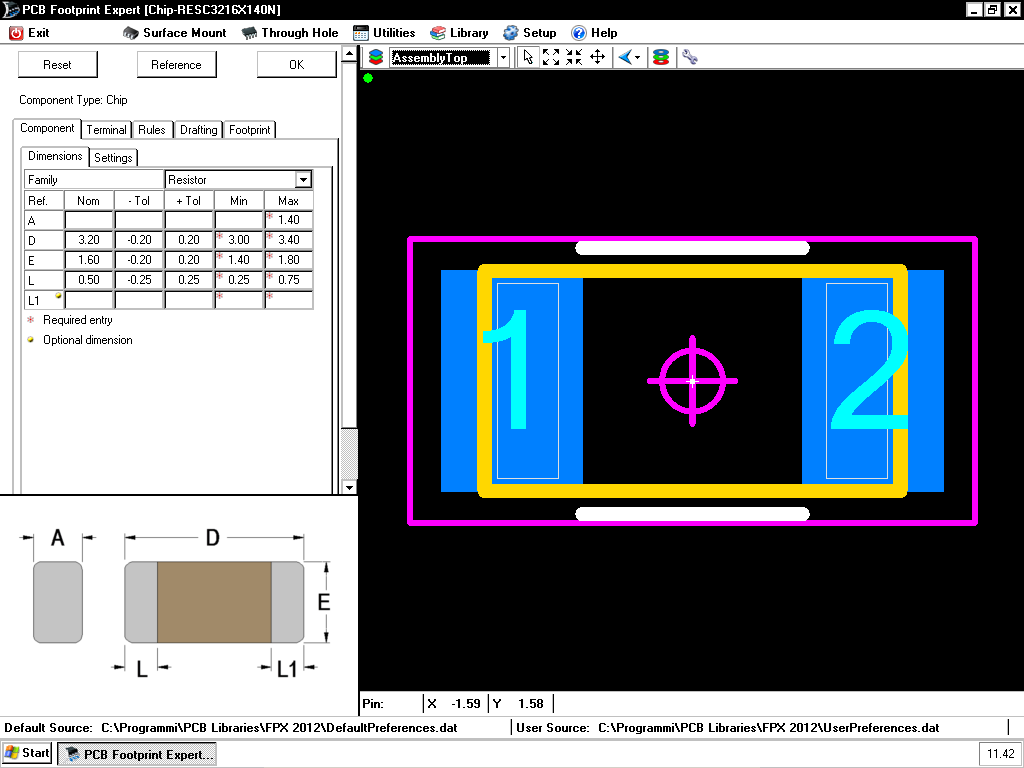
Task: Open the Utilities menu
Action: pos(384,33)
